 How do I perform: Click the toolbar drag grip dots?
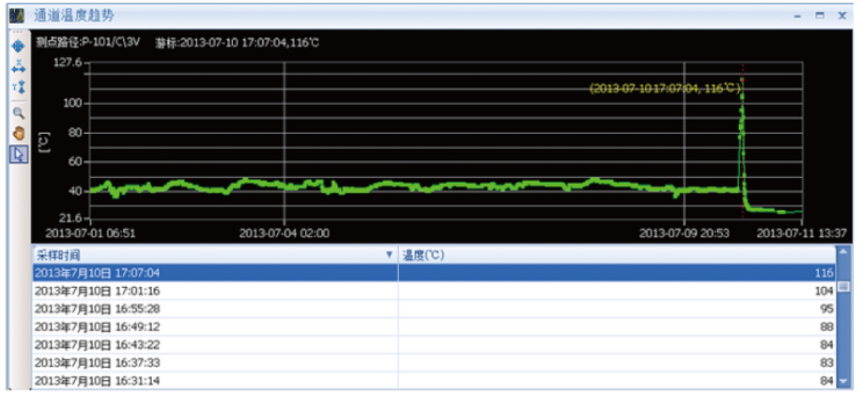point(19,33)
